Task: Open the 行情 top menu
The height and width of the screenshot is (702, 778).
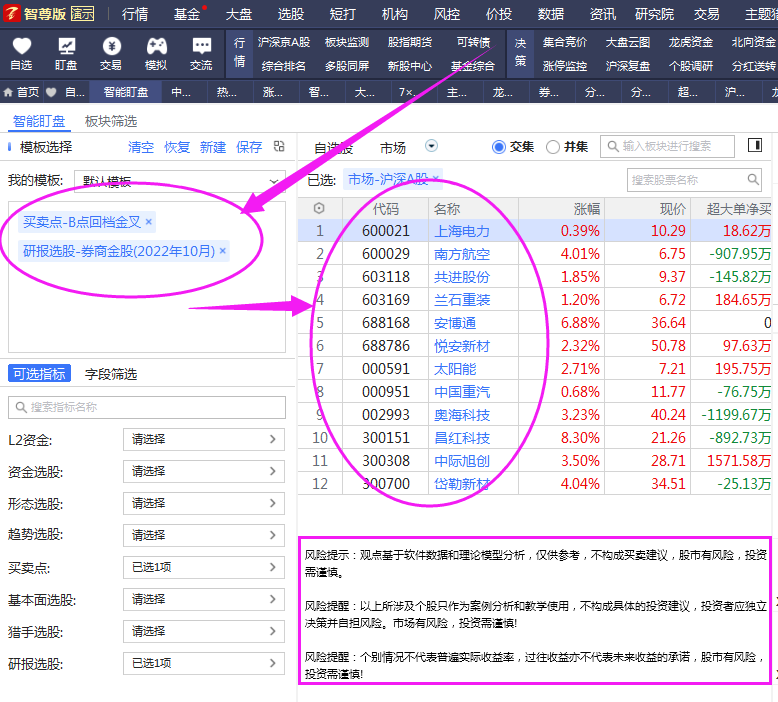Action: tap(135, 14)
